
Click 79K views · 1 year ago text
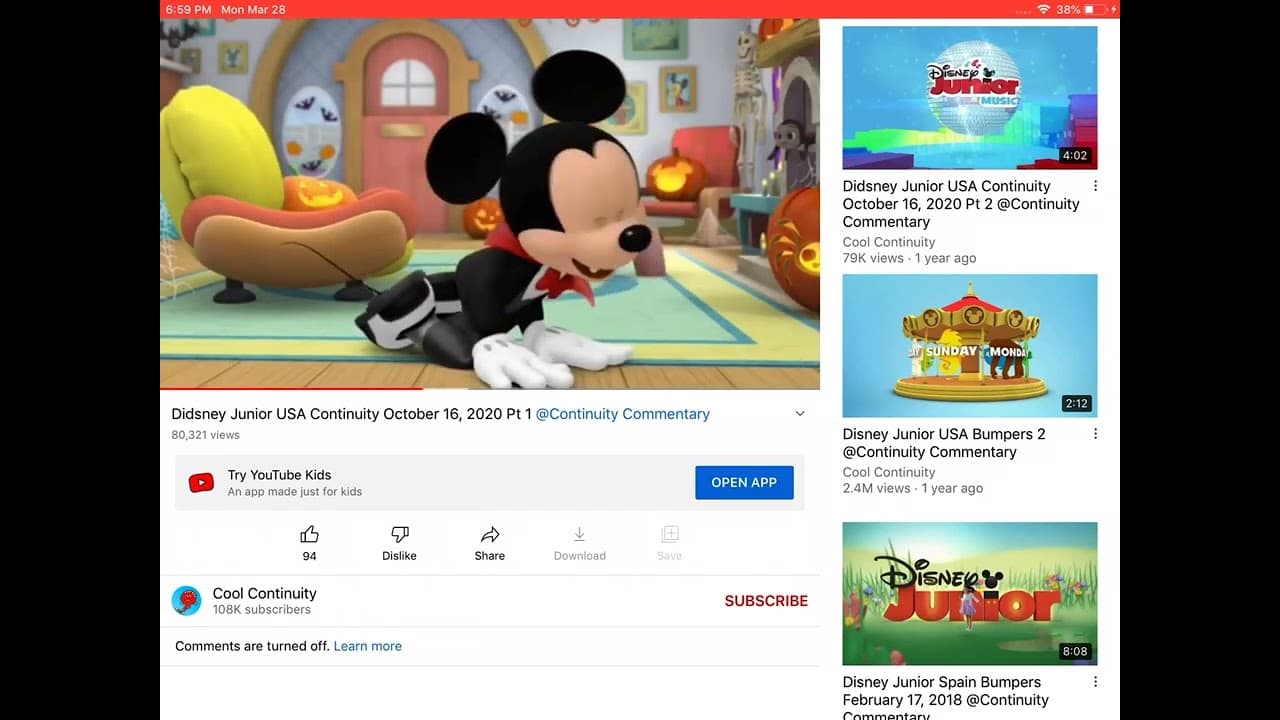(x=910, y=258)
